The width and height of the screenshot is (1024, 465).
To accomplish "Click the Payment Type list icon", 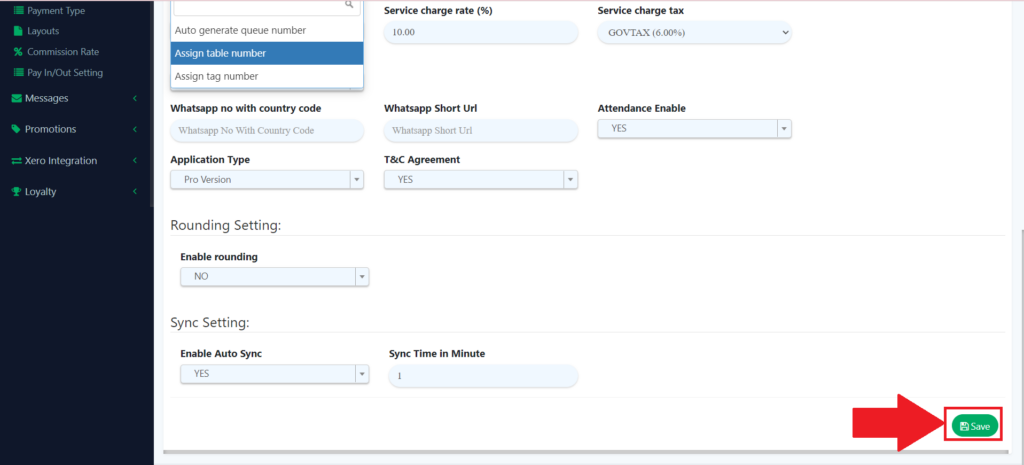I will [x=18, y=10].
